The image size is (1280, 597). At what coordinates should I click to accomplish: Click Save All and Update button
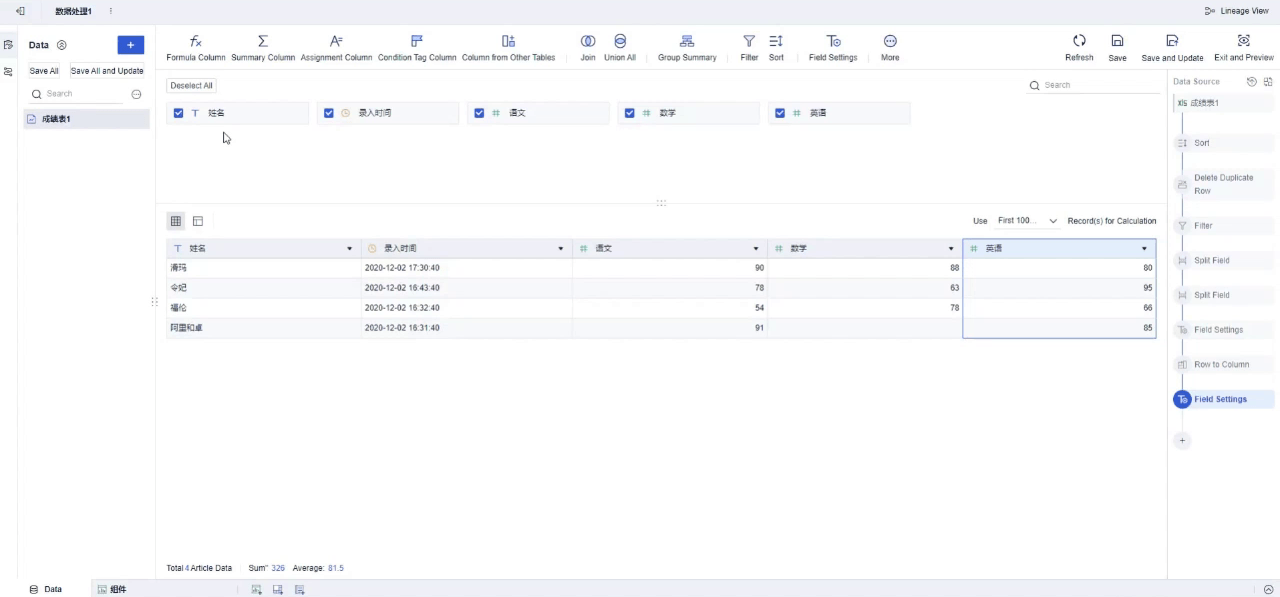(x=107, y=71)
